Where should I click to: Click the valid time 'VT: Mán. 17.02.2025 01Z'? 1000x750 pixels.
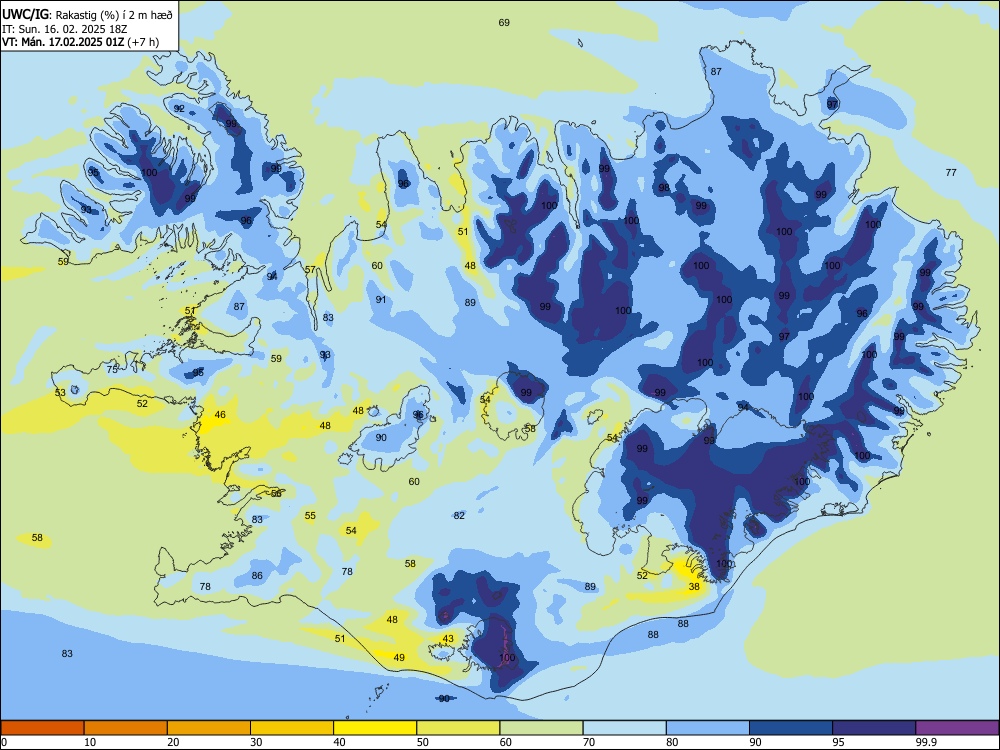click(x=63, y=42)
